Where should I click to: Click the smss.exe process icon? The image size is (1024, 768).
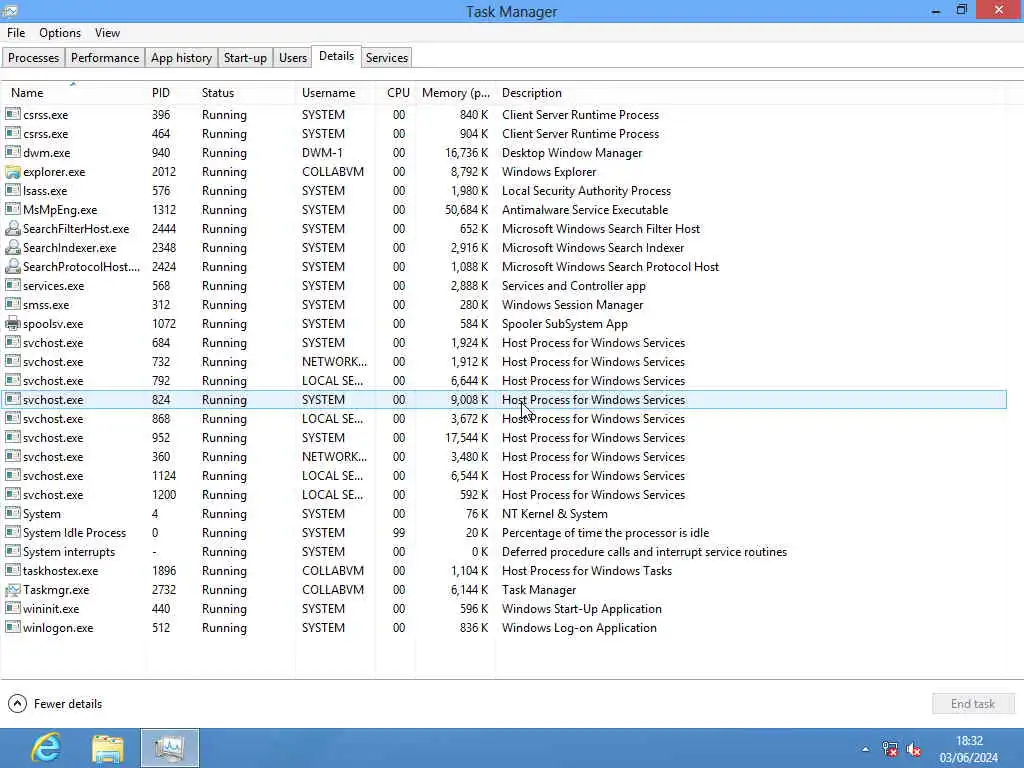click(12, 304)
